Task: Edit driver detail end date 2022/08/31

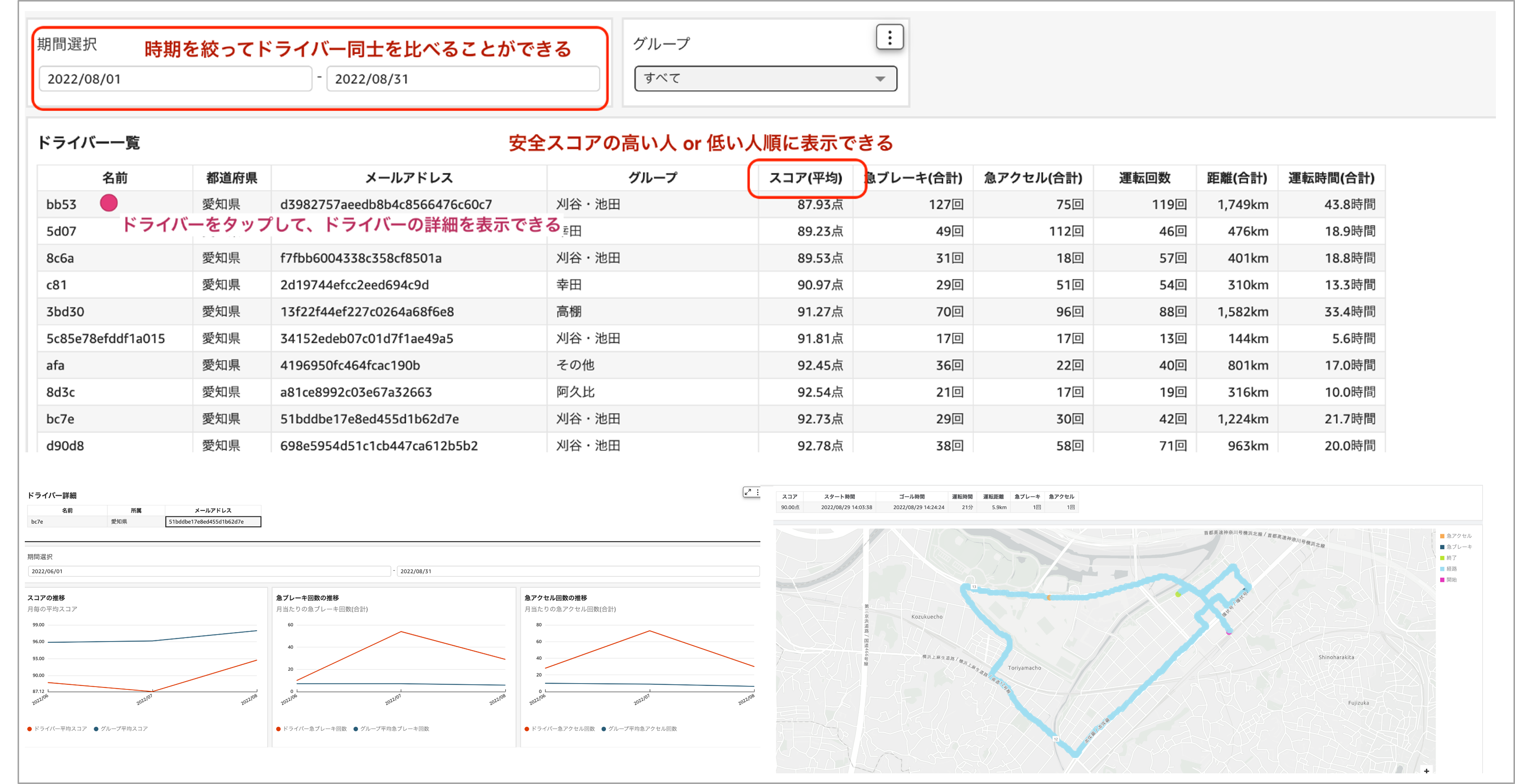Action: coord(578,571)
